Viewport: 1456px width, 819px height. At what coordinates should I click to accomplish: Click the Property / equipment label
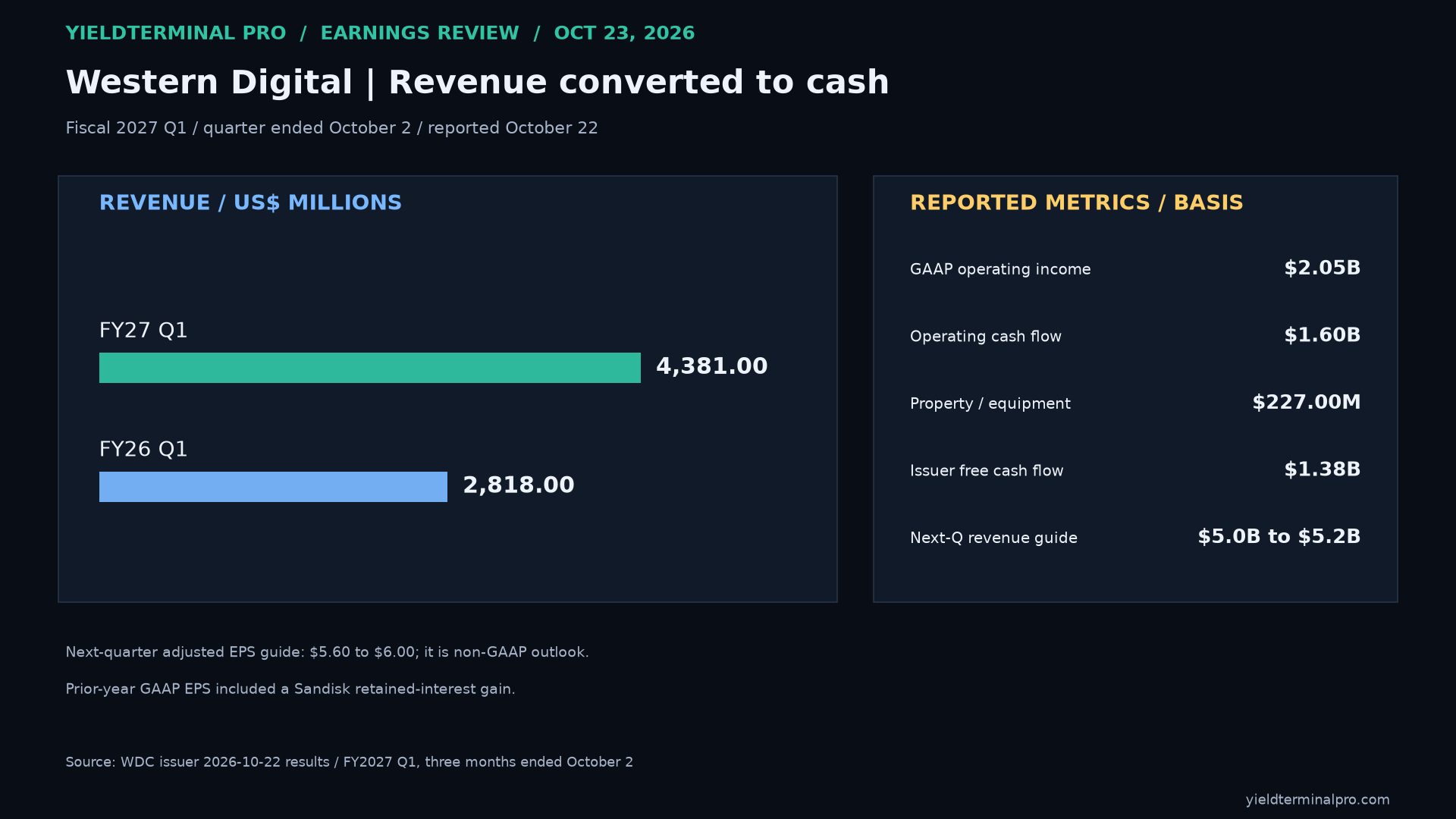coord(990,404)
